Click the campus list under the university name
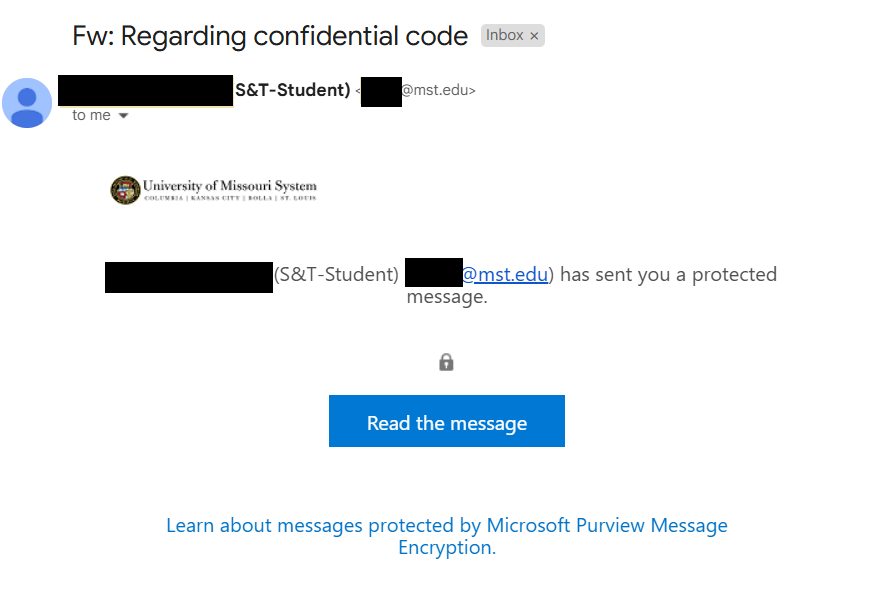The width and height of the screenshot is (885, 593). pos(230,198)
